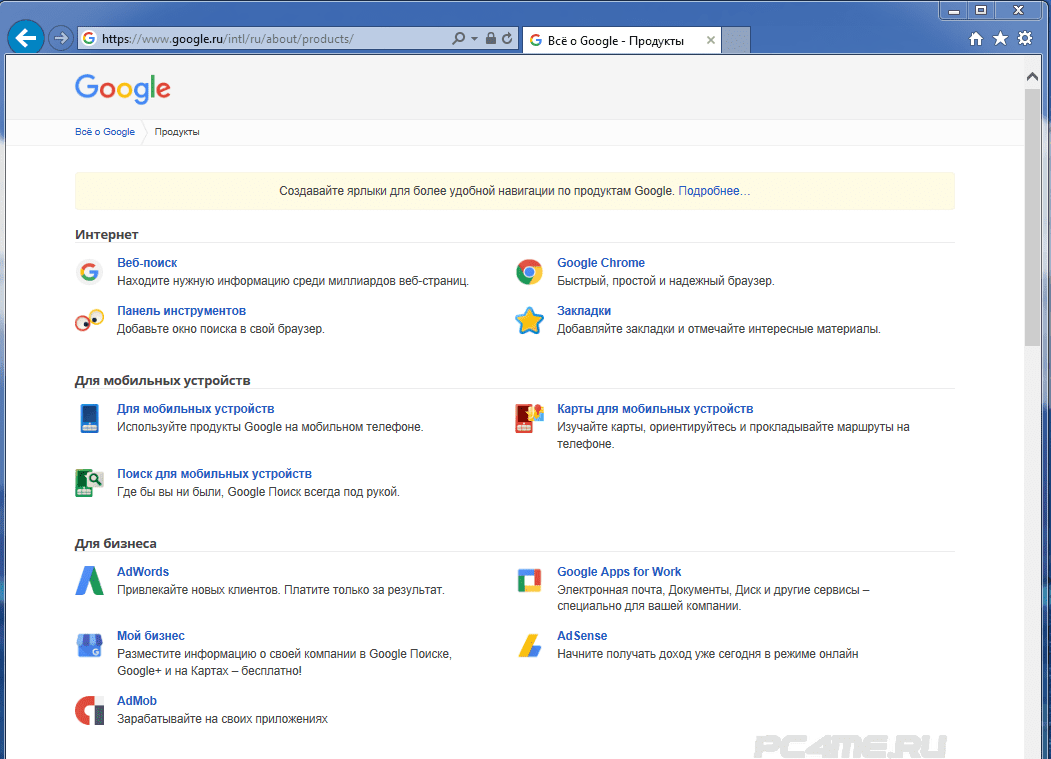Open the 'Google Apps for Work' link
The image size is (1051, 759).
pyautogui.click(x=619, y=572)
